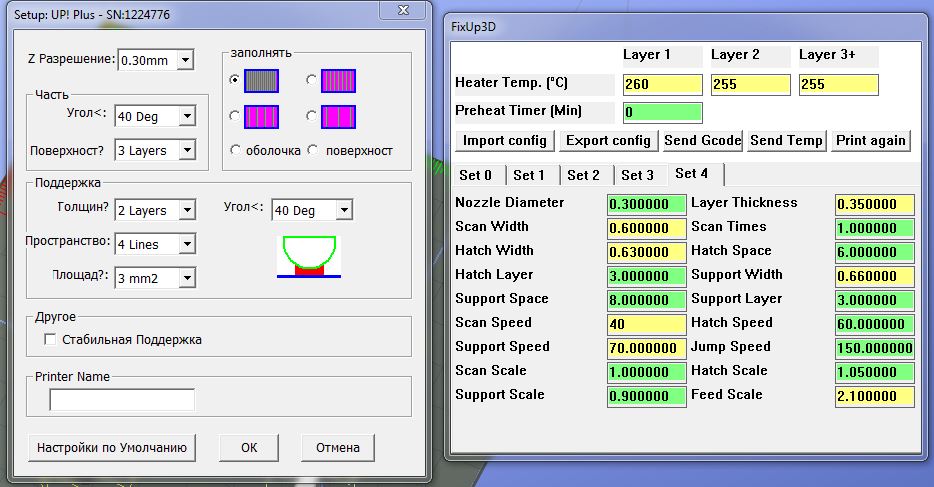Image resolution: width=934 pixels, height=487 pixels.
Task: Click the Preheat Timer value field
Action: pos(663,113)
